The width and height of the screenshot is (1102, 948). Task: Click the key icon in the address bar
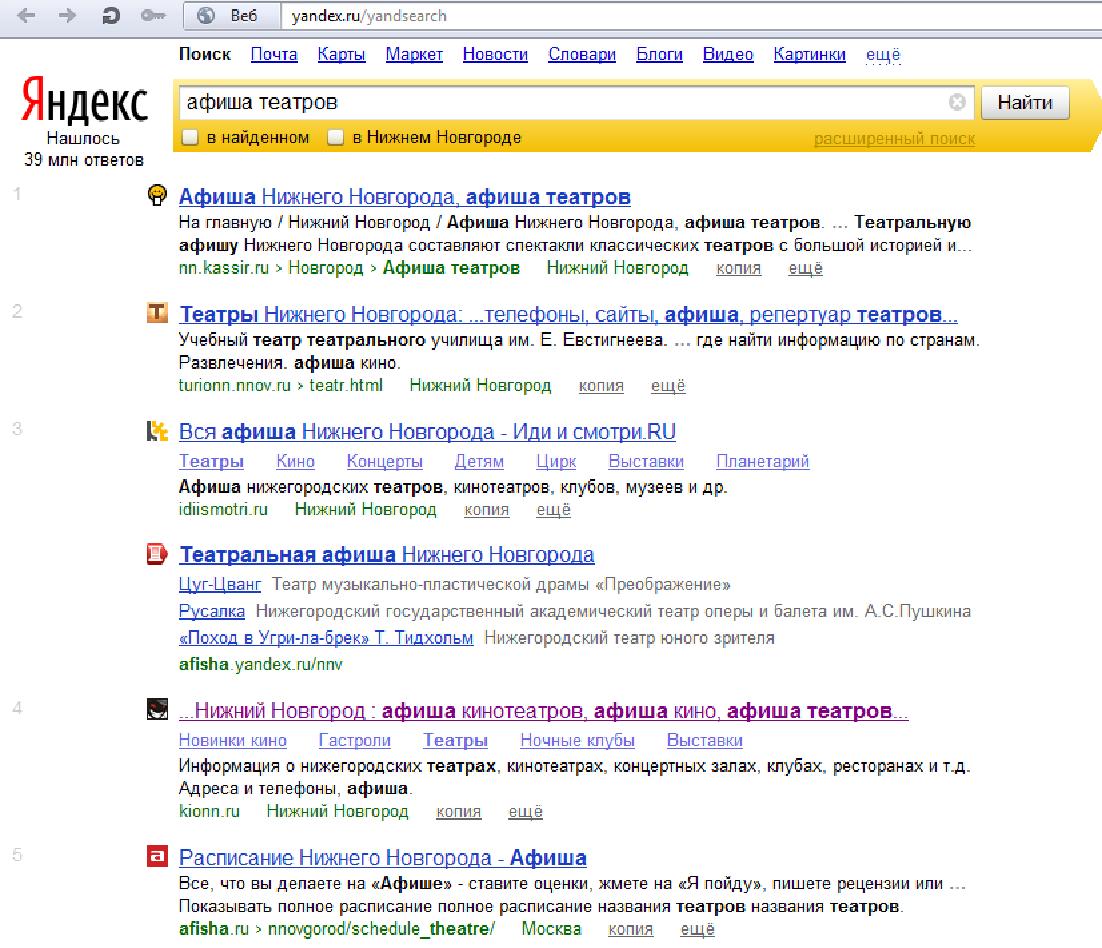(x=153, y=16)
